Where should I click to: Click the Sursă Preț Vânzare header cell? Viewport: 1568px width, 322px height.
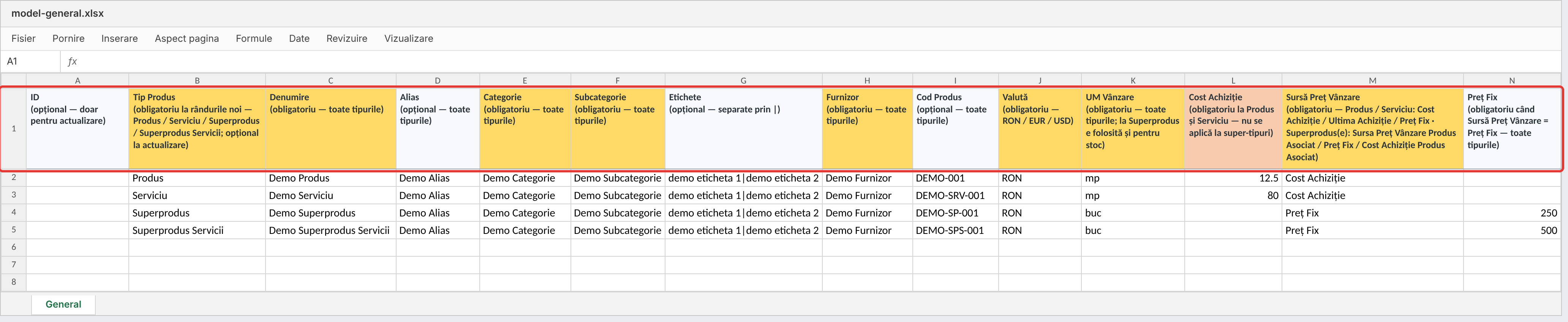pyautogui.click(x=1373, y=128)
